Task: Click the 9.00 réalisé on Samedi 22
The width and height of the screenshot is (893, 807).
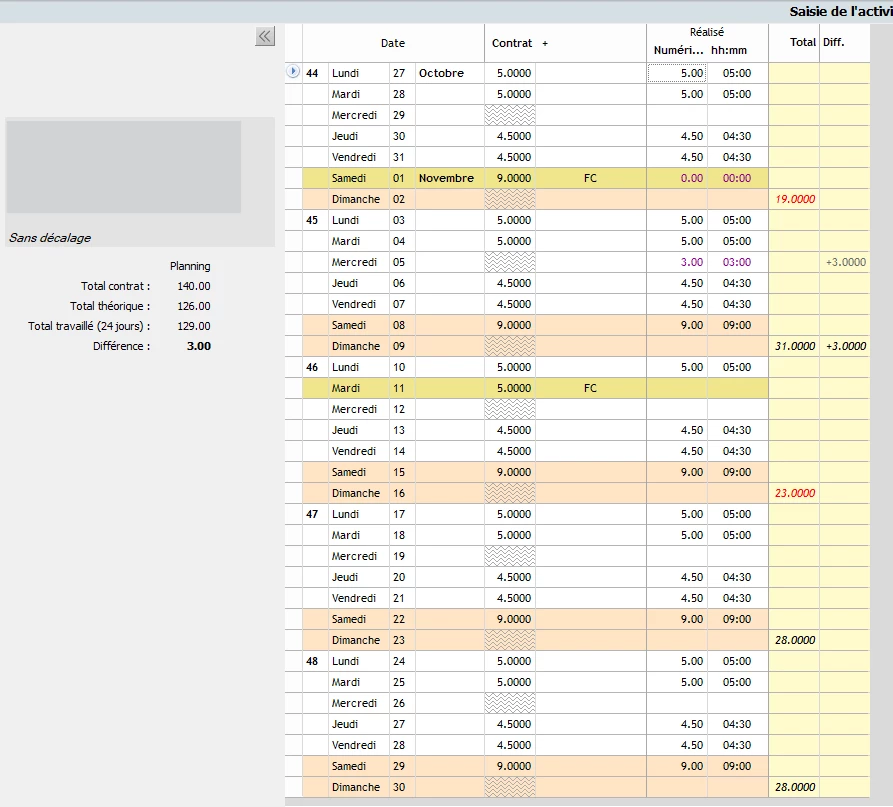Action: [691, 619]
